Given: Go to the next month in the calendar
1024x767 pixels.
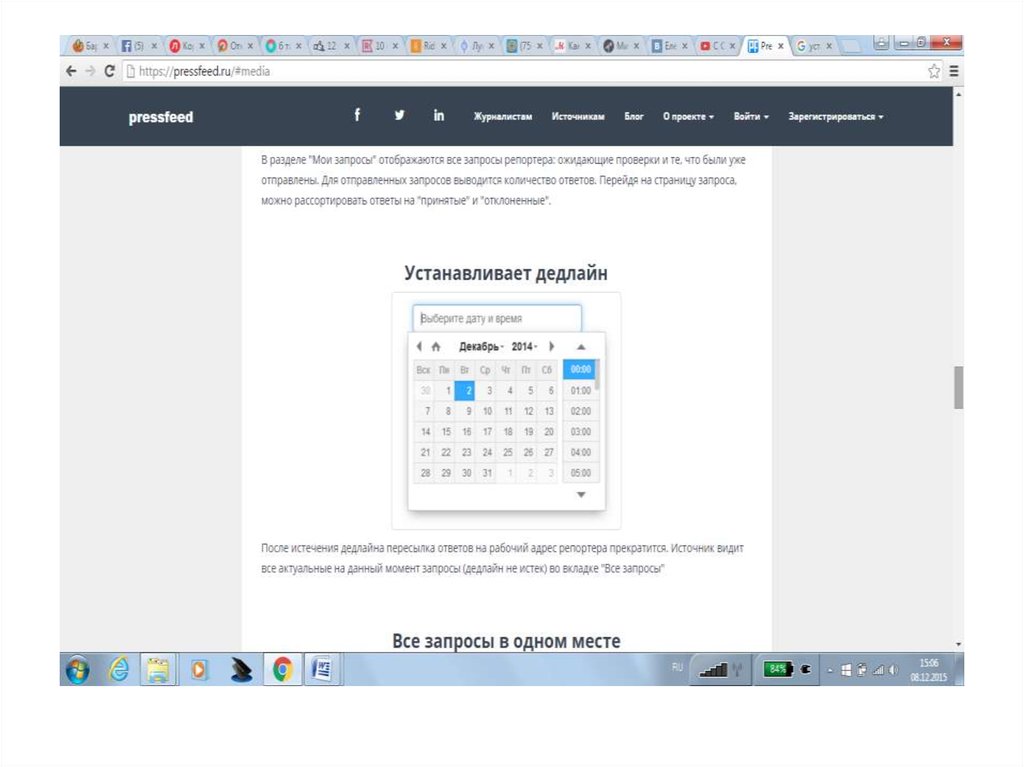Looking at the screenshot, I should coord(552,346).
